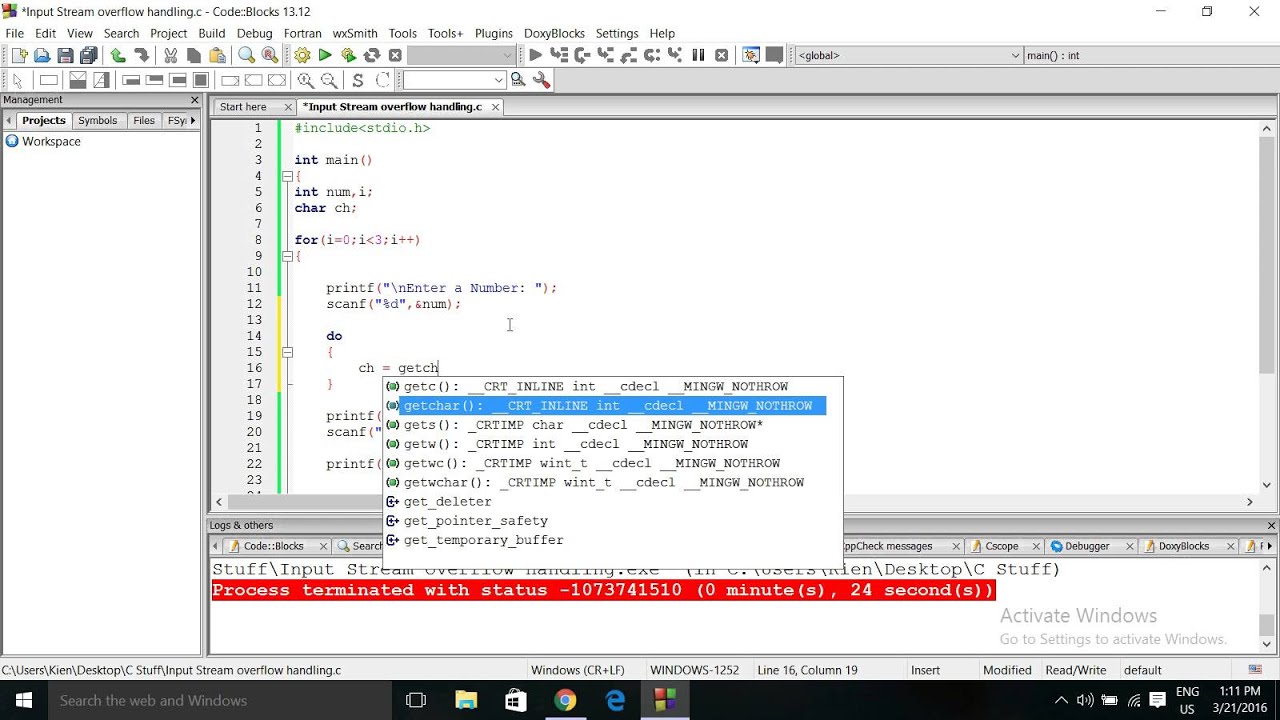The height and width of the screenshot is (720, 1280).
Task: Toggle source view S icon
Action: (358, 80)
